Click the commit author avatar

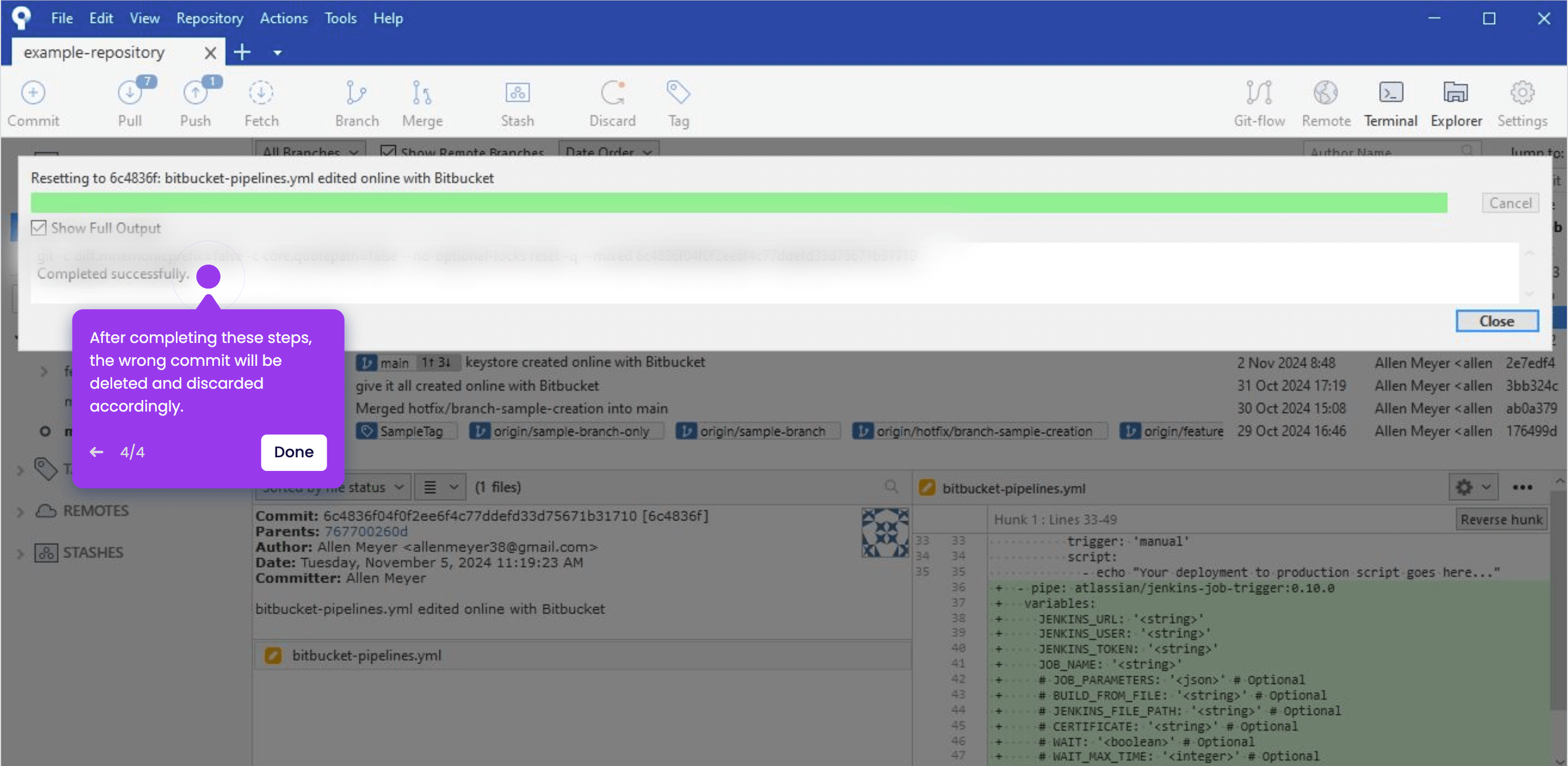pos(885,533)
